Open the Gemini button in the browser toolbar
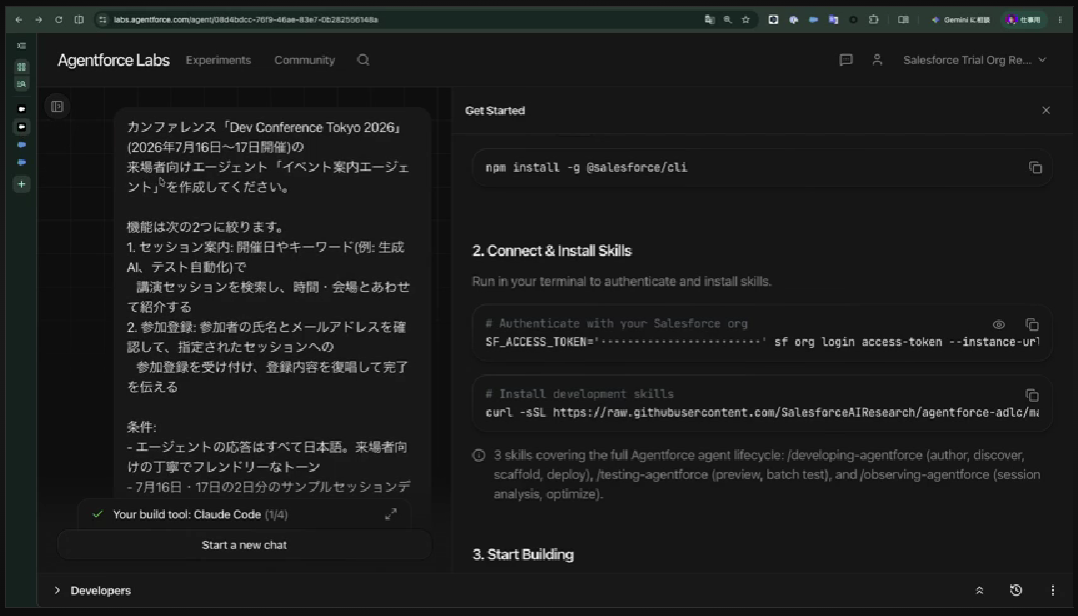Screen dimensions: 1078x616 pyautogui.click(x=960, y=20)
